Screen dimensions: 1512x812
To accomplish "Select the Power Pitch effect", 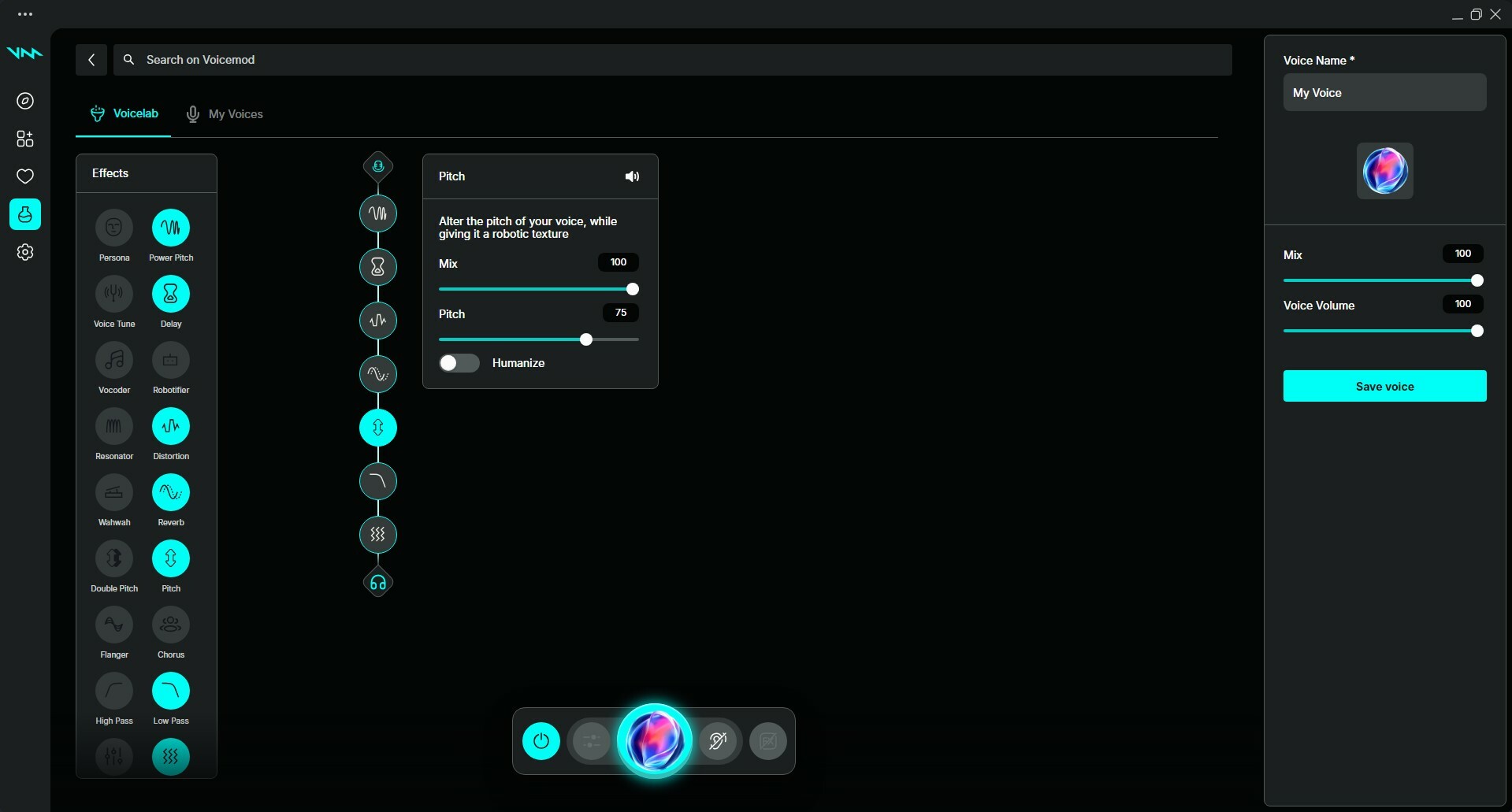I will pyautogui.click(x=170, y=228).
